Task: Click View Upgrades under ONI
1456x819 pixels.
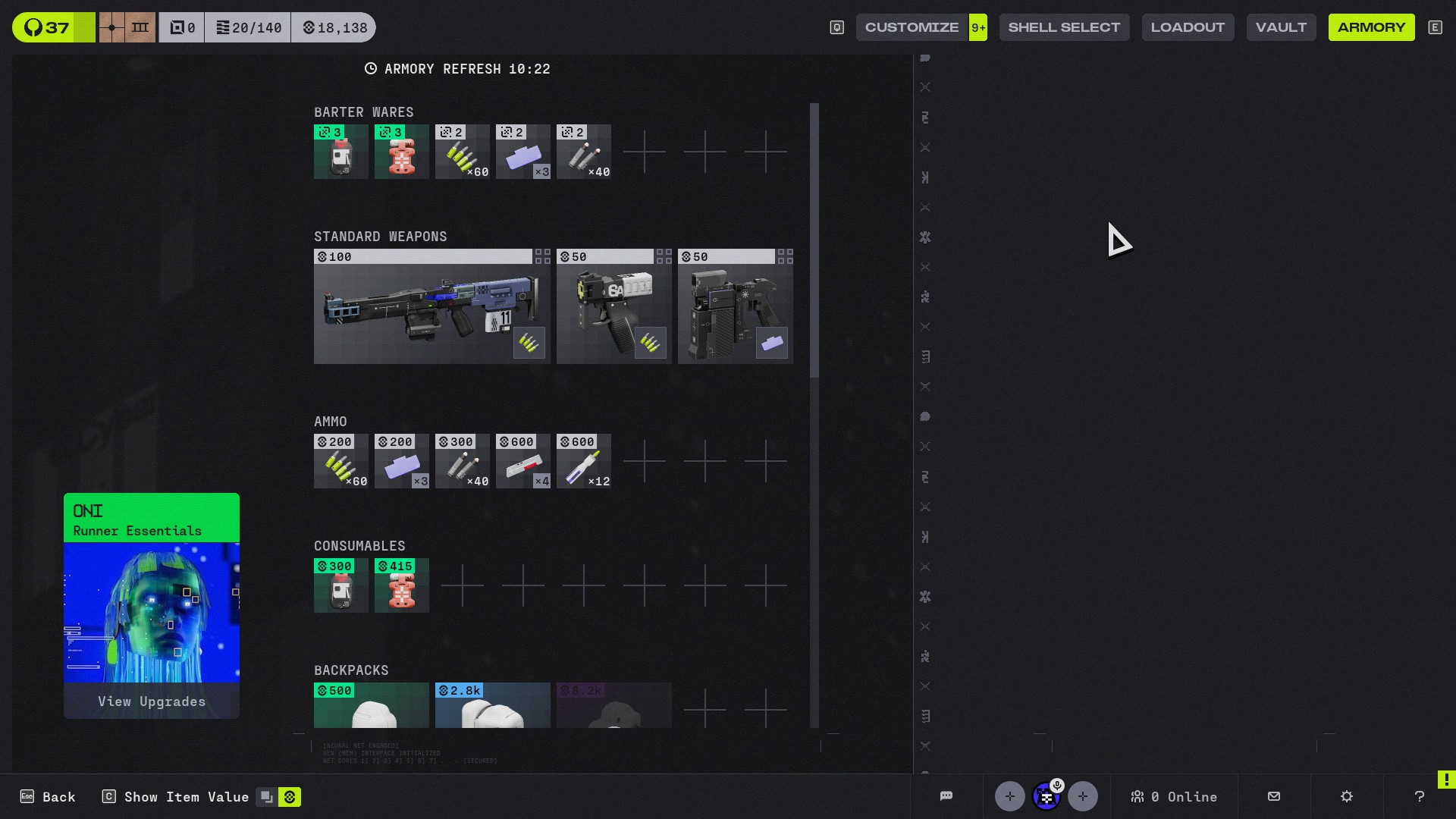Action: pyautogui.click(x=152, y=701)
